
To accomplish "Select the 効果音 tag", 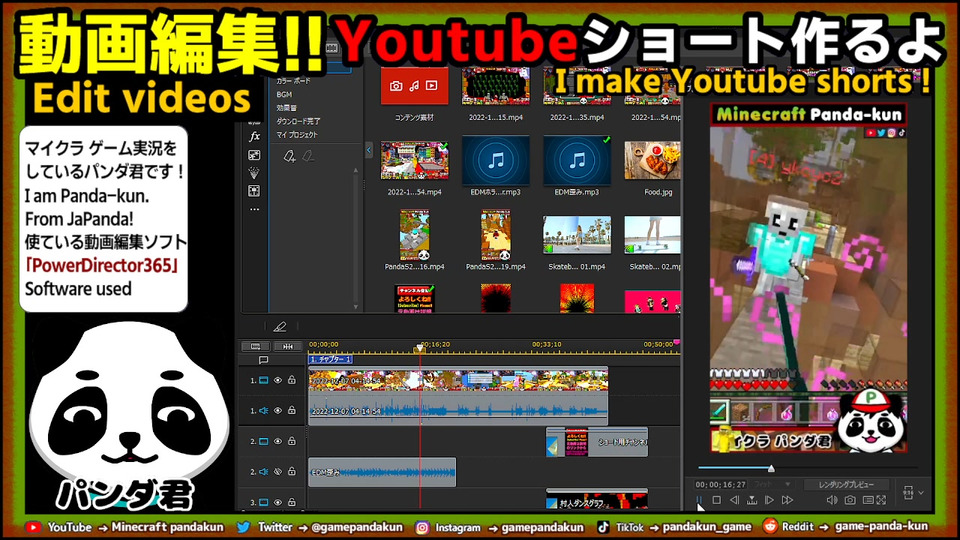I will pos(287,108).
